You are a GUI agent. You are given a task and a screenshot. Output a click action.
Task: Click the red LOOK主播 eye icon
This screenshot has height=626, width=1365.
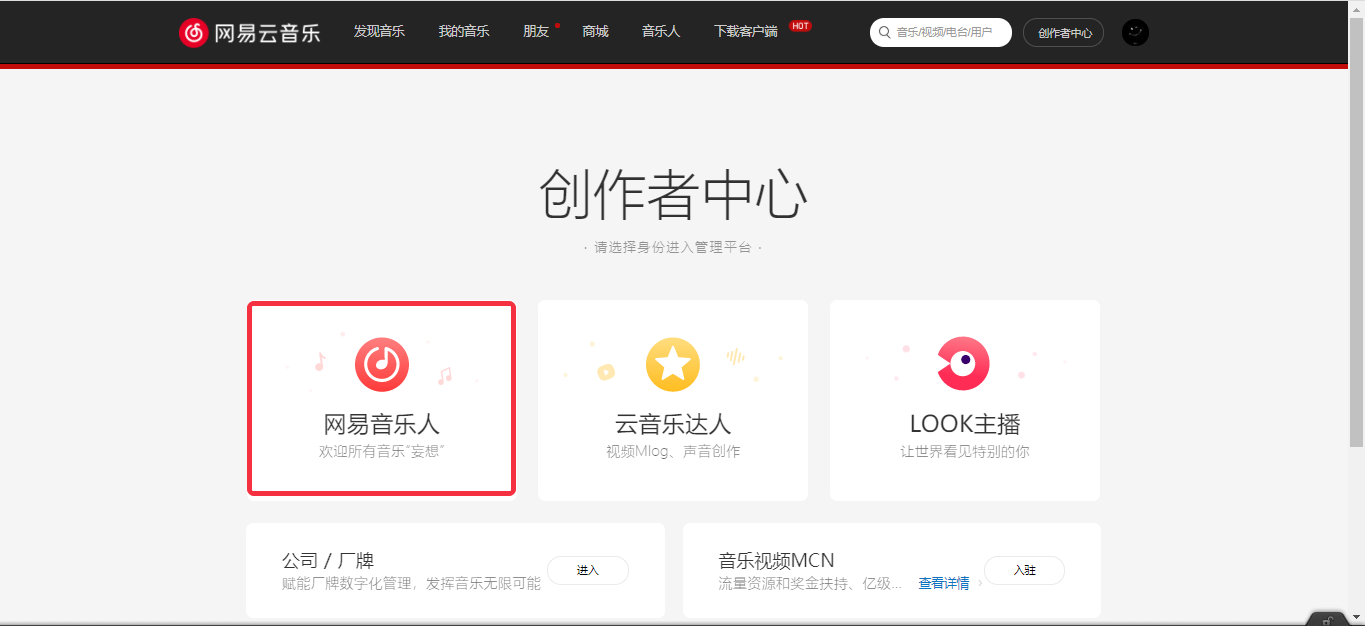pos(963,364)
